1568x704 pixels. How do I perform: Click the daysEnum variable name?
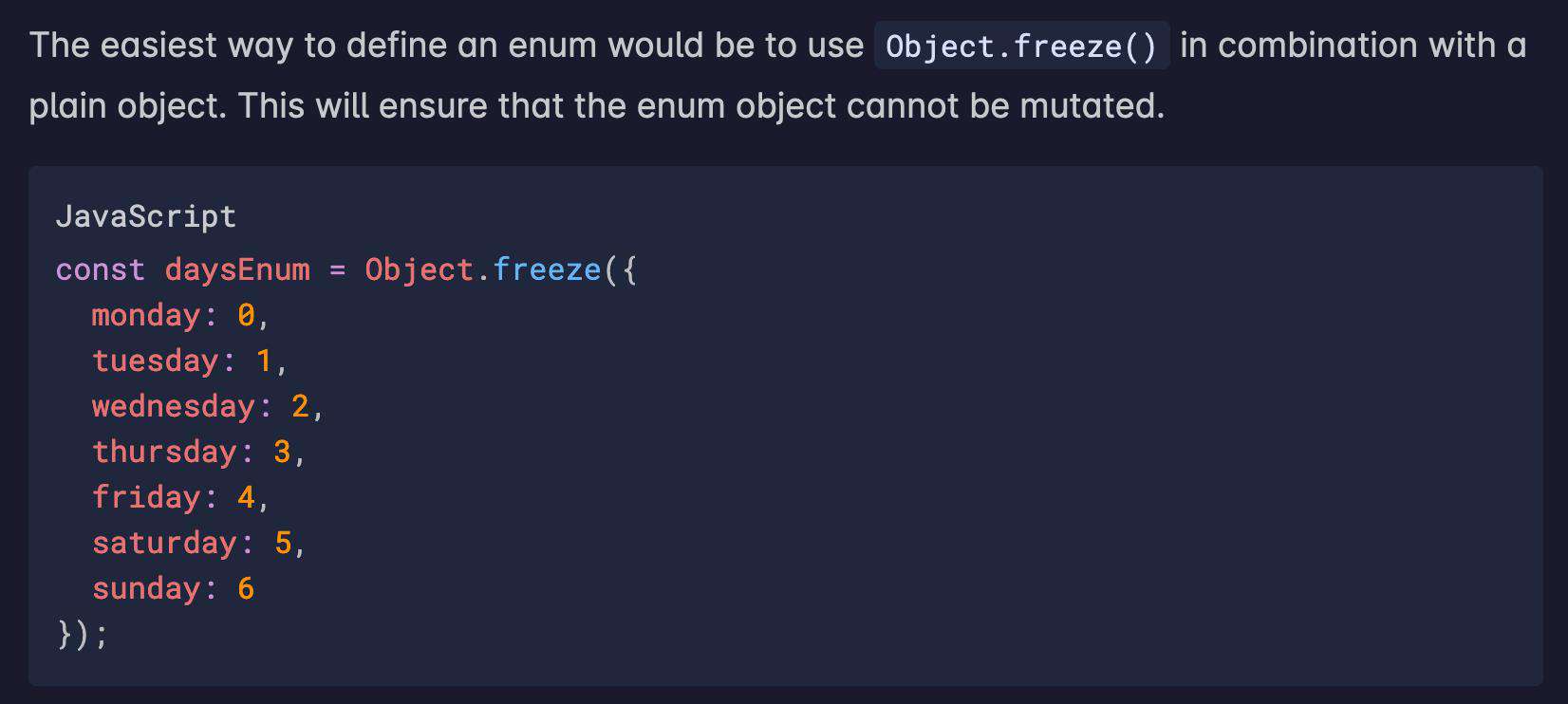click(x=237, y=270)
